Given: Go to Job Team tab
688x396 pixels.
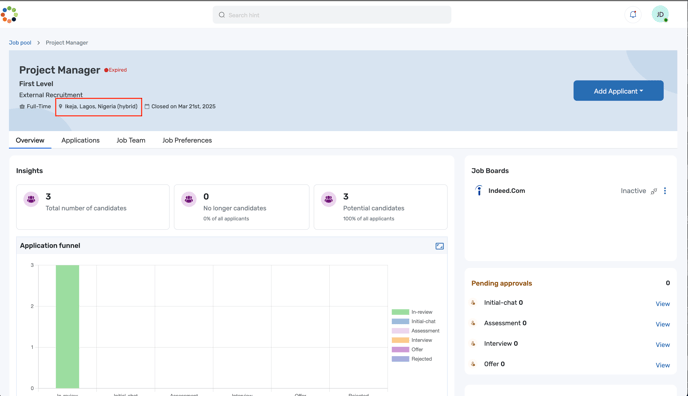Looking at the screenshot, I should click(x=131, y=140).
